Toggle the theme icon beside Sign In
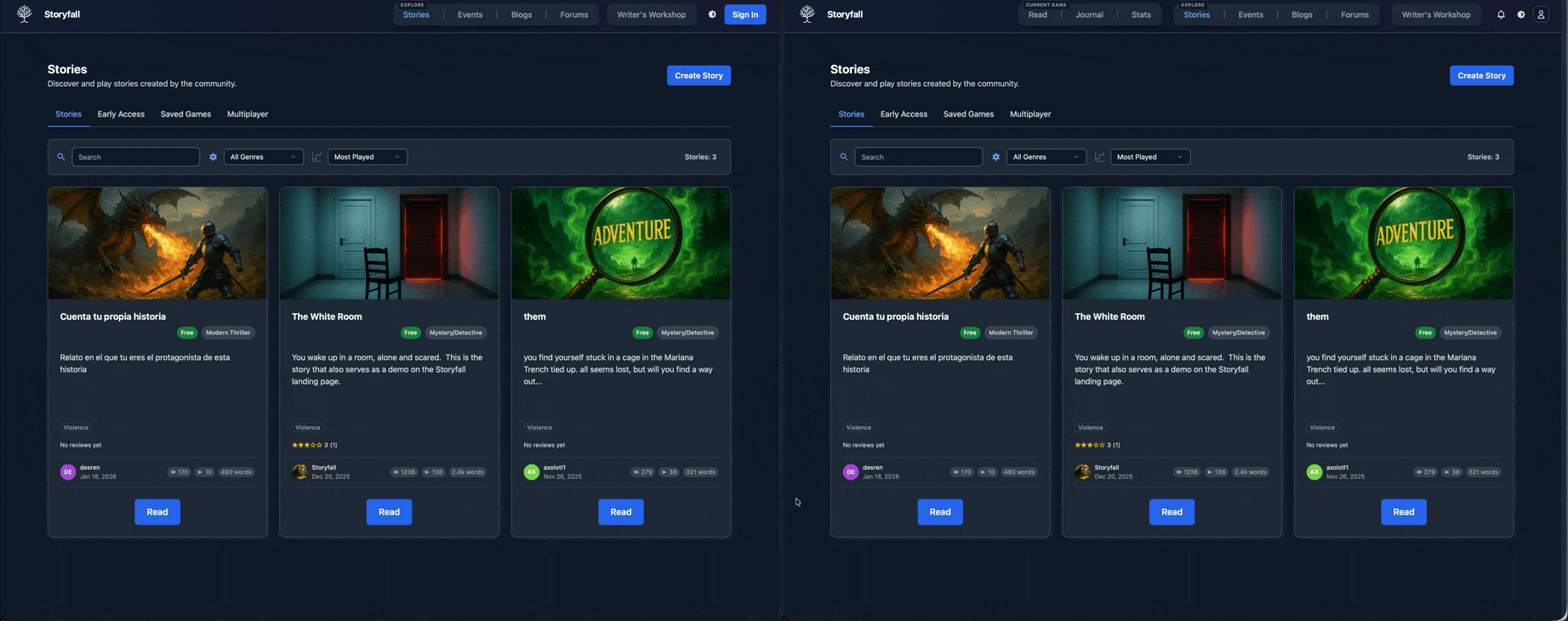The image size is (1568, 621). click(x=712, y=14)
